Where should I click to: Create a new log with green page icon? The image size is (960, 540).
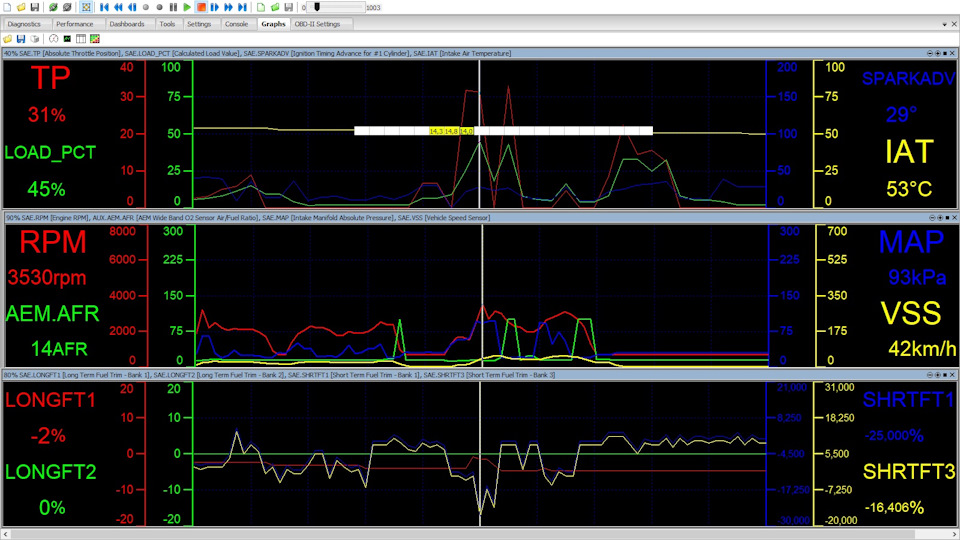[261, 7]
